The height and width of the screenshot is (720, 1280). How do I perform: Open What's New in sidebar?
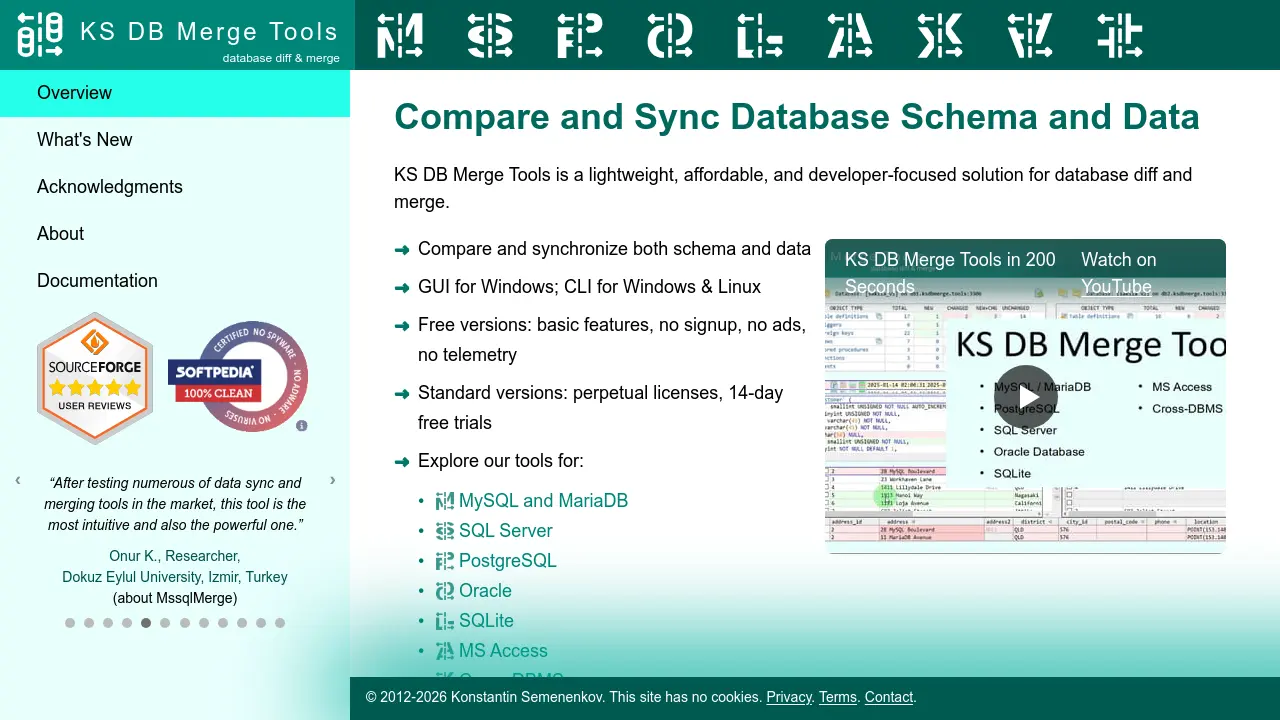click(175, 140)
